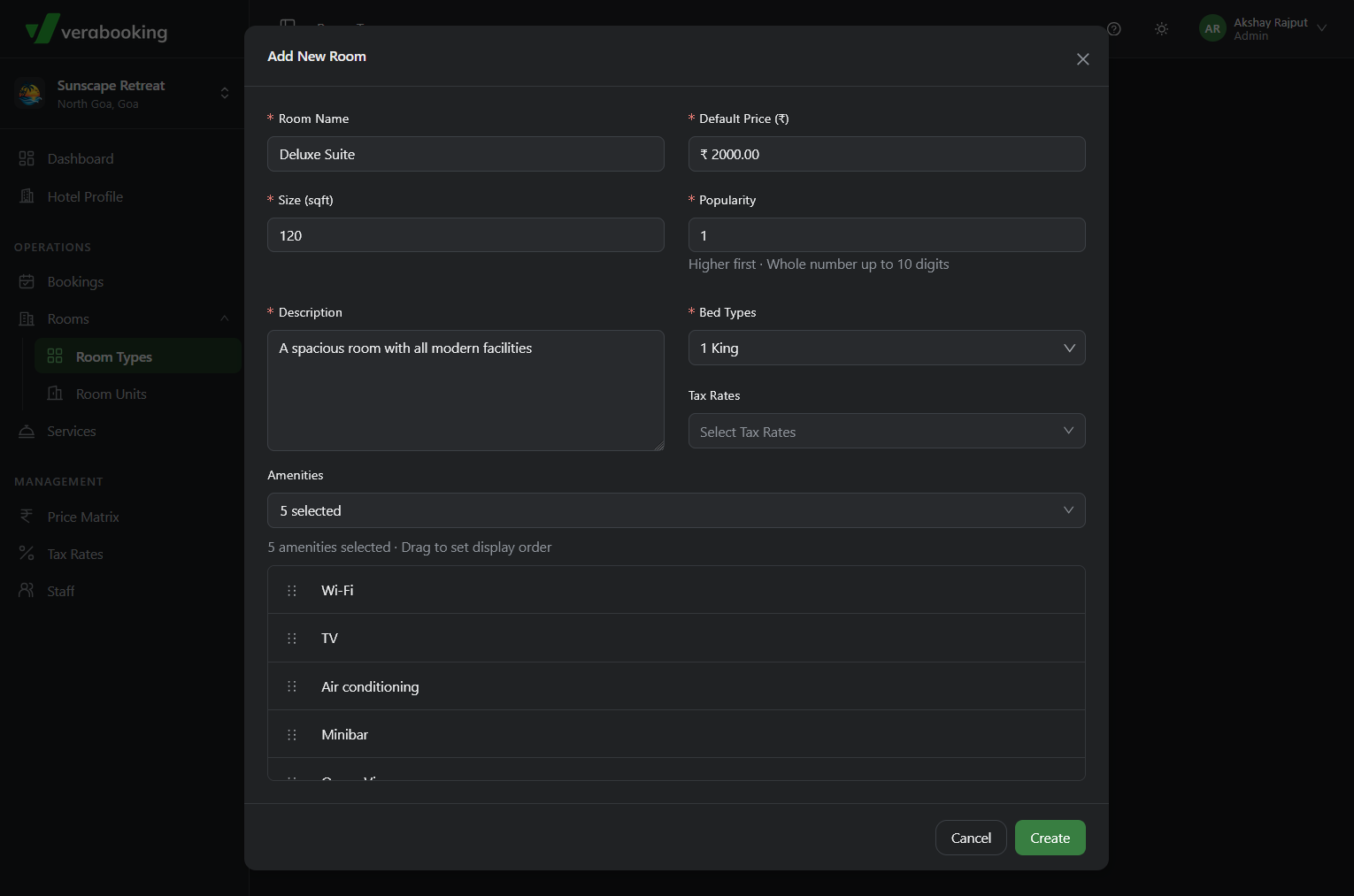Image resolution: width=1354 pixels, height=896 pixels.
Task: Click the verabooking logo
Action: pos(96,29)
